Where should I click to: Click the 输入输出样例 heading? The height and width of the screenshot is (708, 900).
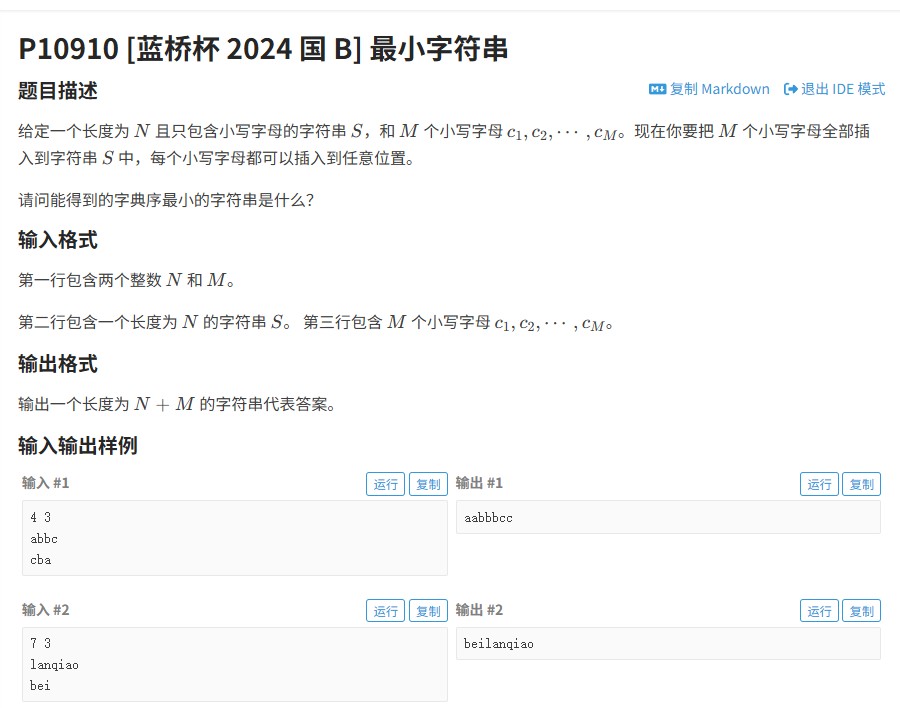[78, 446]
